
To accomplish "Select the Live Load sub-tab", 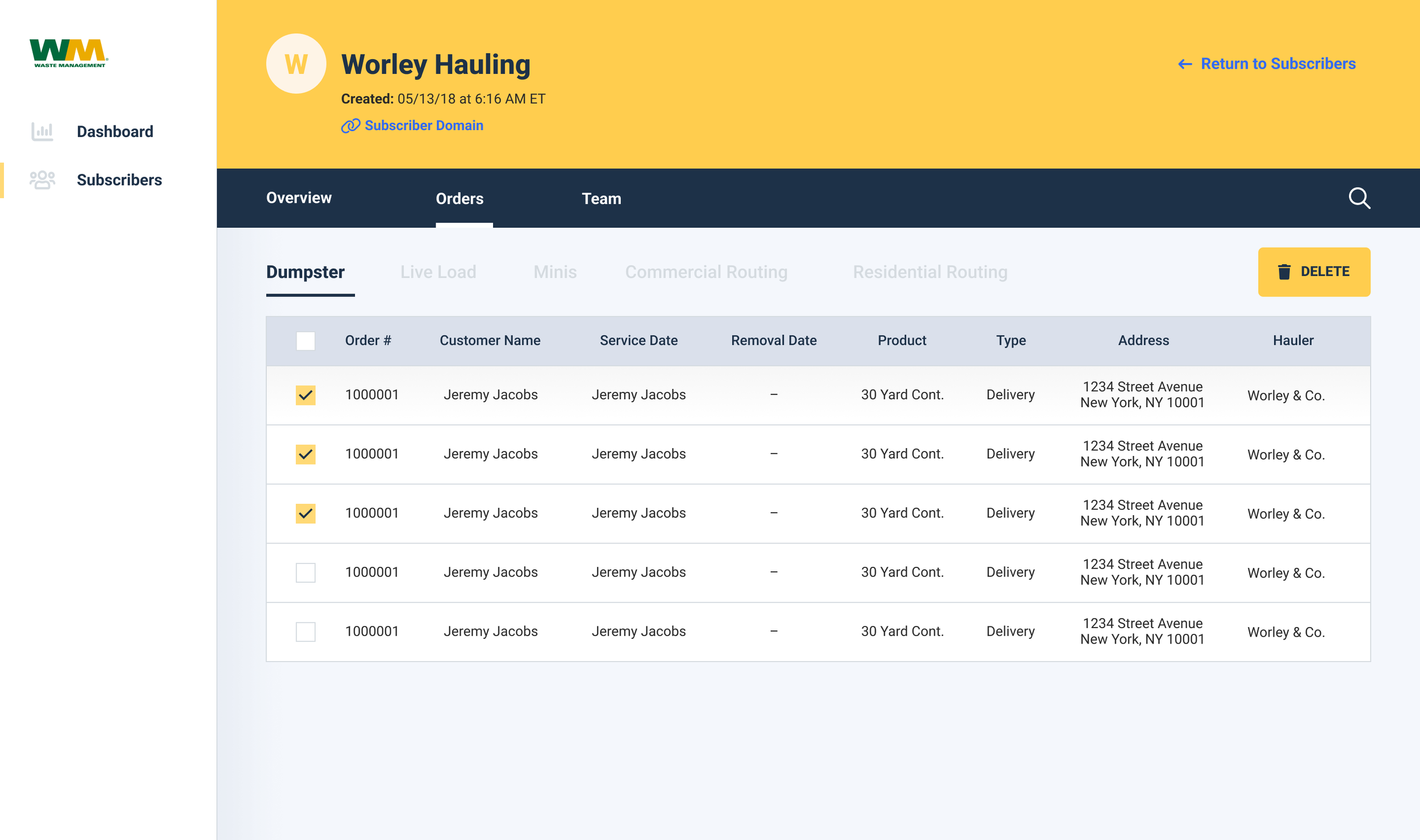I will [438, 272].
